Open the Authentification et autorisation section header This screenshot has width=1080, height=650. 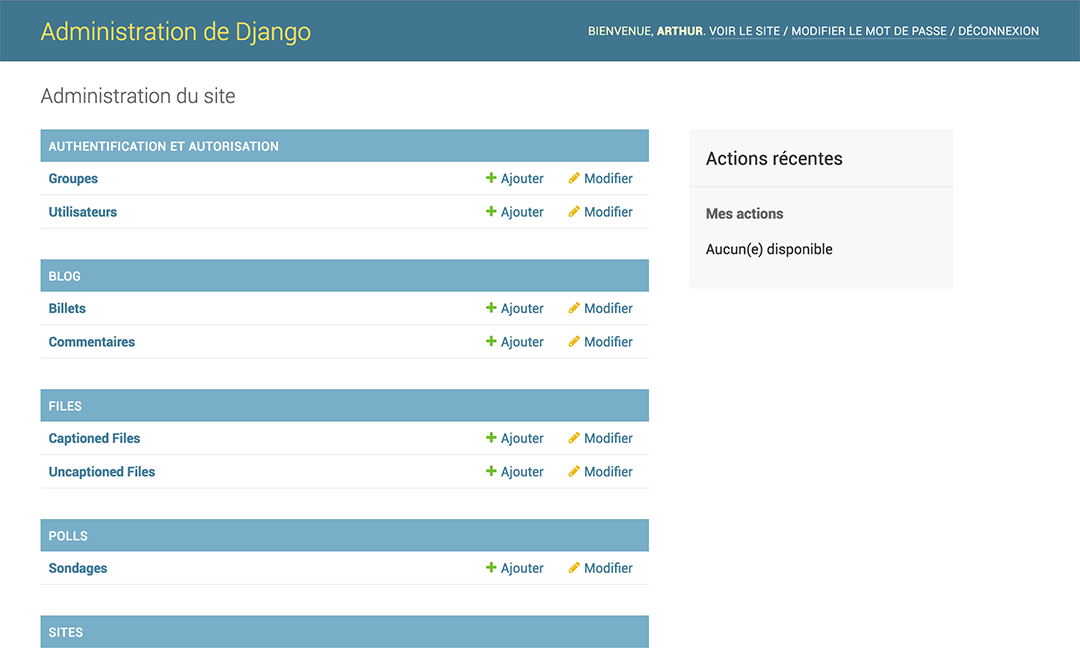click(x=164, y=146)
